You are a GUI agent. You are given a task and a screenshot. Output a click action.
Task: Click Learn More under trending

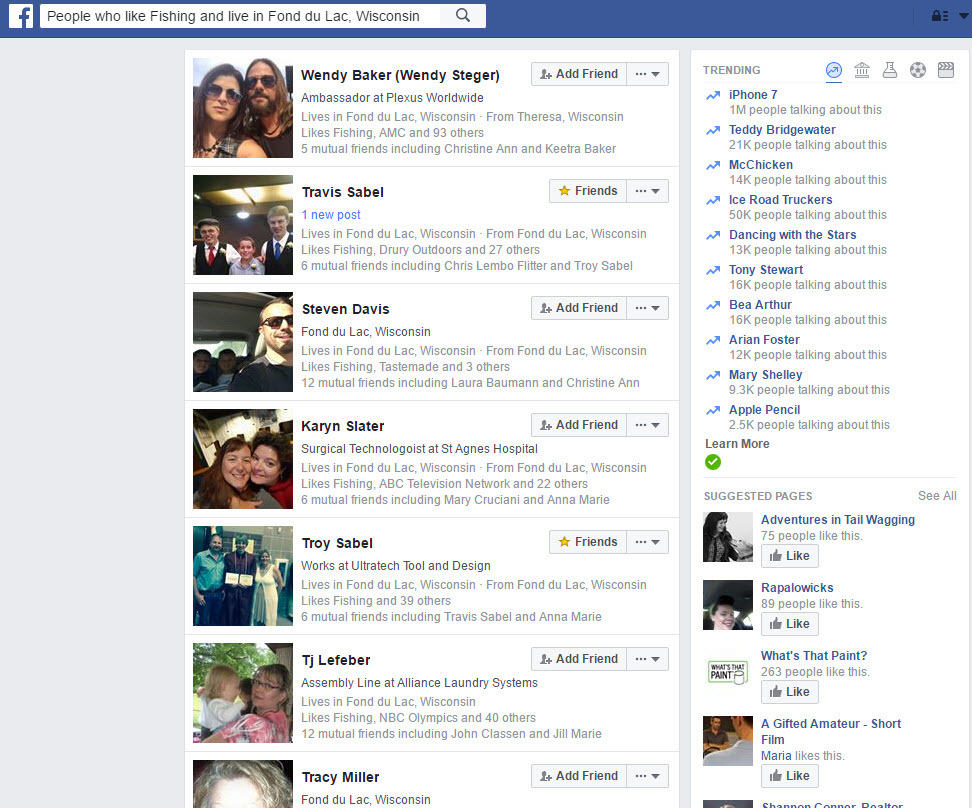pos(737,444)
